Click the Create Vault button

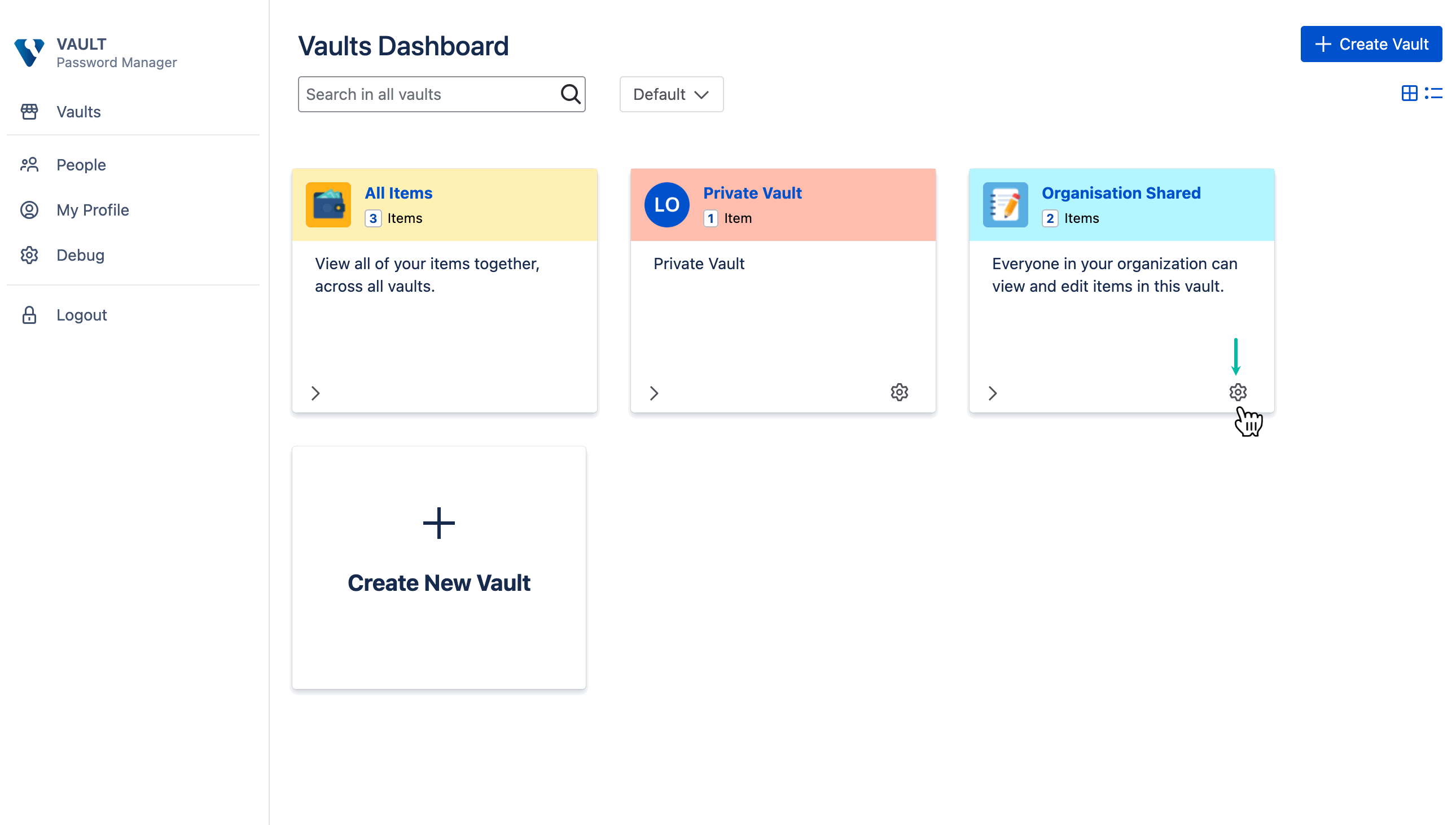click(1370, 44)
